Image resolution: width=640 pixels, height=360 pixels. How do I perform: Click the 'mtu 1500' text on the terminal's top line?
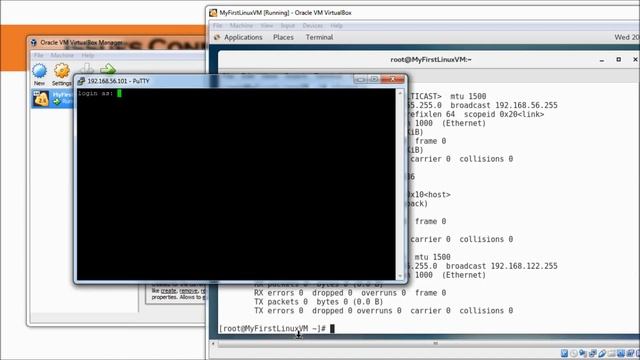pos(468,96)
